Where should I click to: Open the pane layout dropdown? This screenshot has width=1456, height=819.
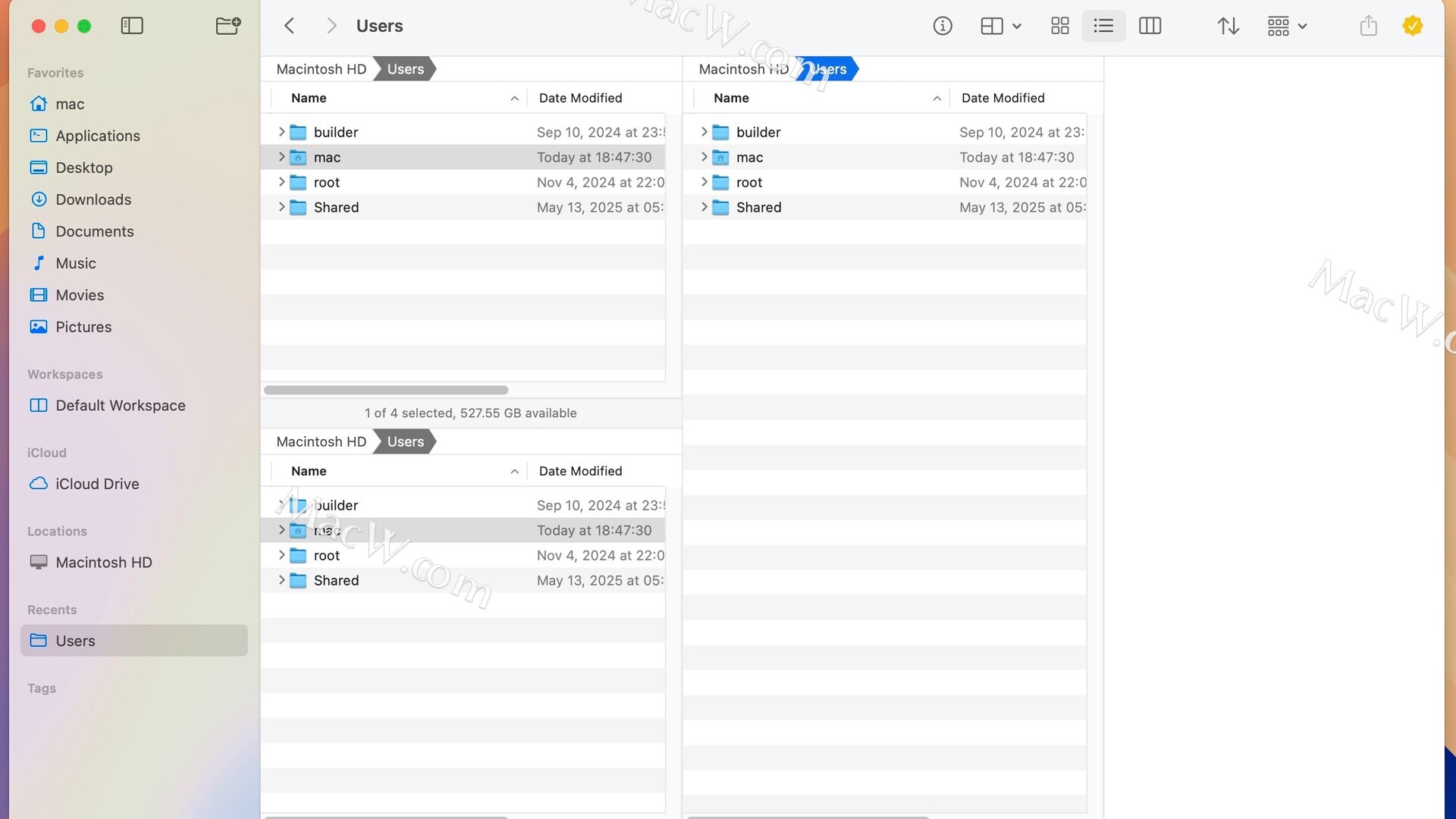1000,26
